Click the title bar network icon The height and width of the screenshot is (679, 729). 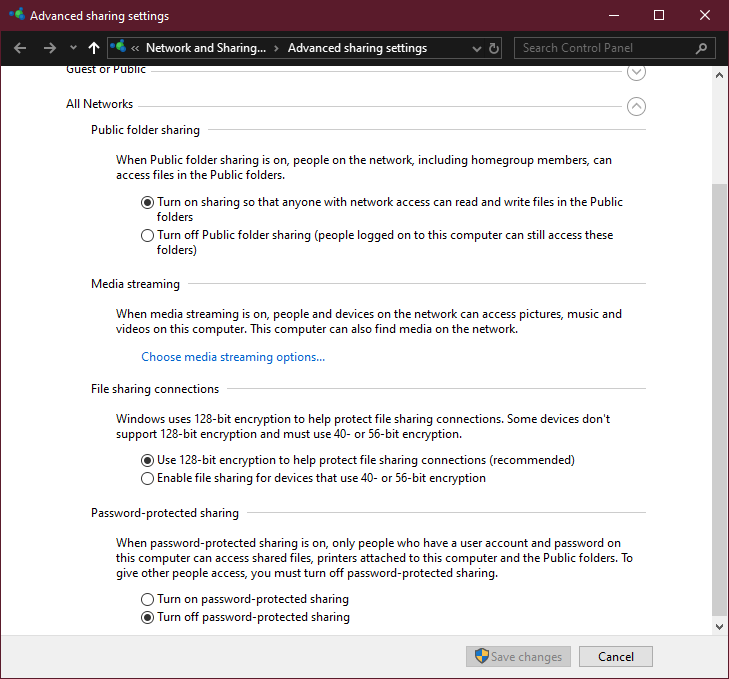click(x=17, y=14)
